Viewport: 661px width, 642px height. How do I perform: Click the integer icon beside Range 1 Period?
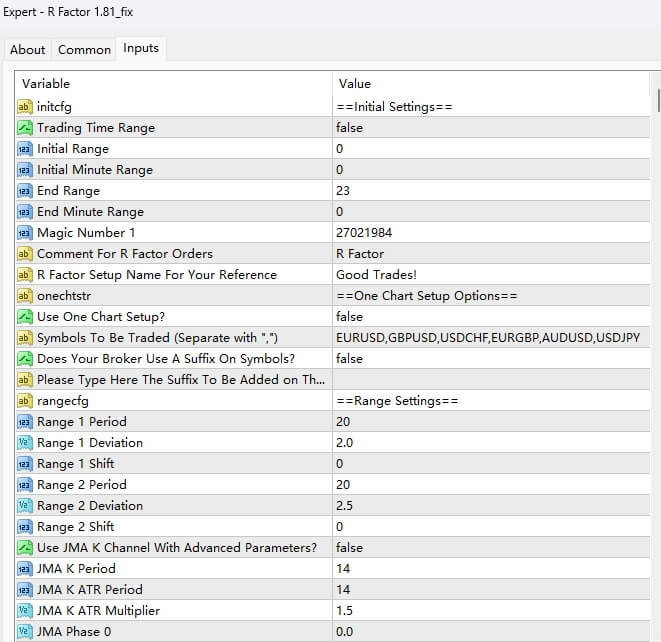[24, 422]
